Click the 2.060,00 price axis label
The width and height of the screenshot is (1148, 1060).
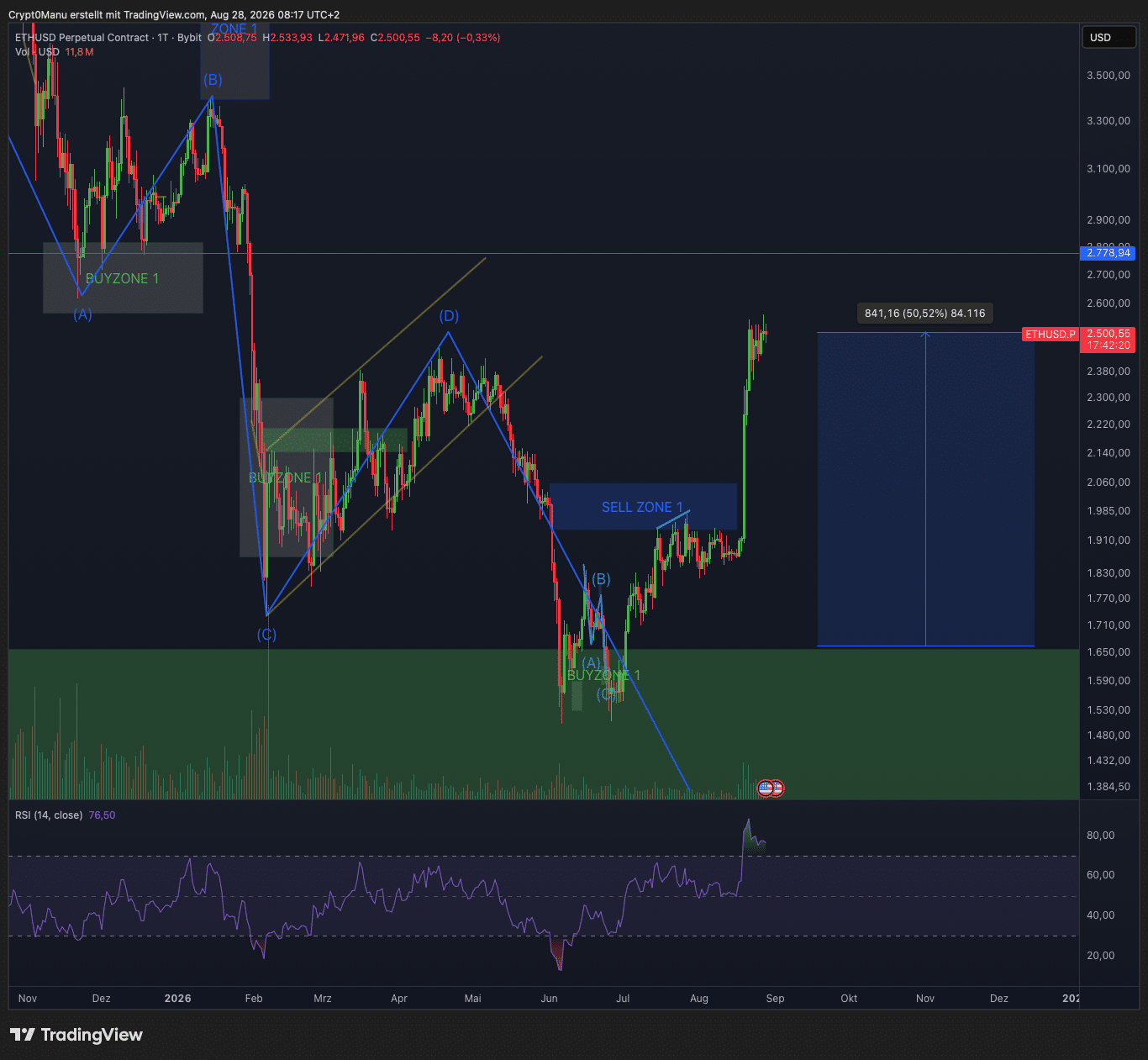1109,483
